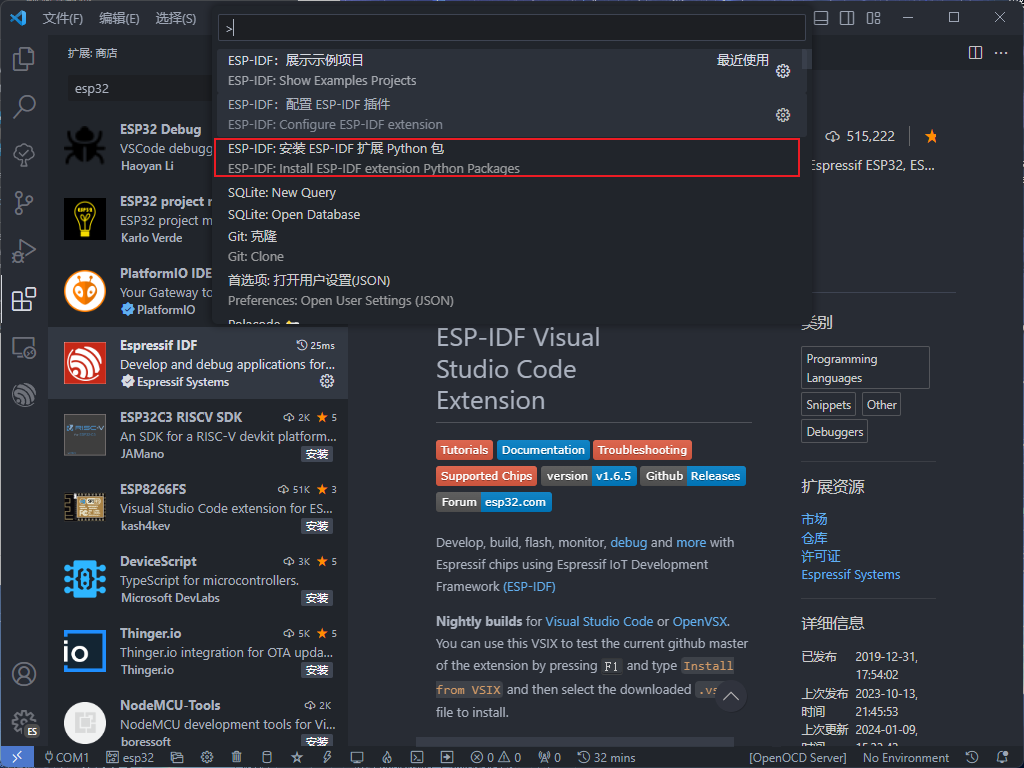Open the Documentation badge link
This screenshot has height=768, width=1024.
543,450
